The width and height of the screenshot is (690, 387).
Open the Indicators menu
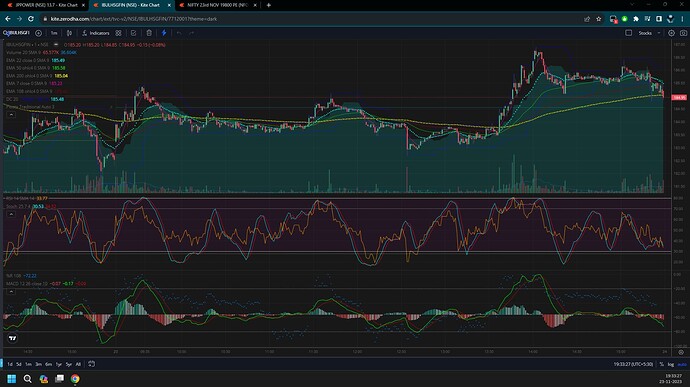[x=95, y=33]
